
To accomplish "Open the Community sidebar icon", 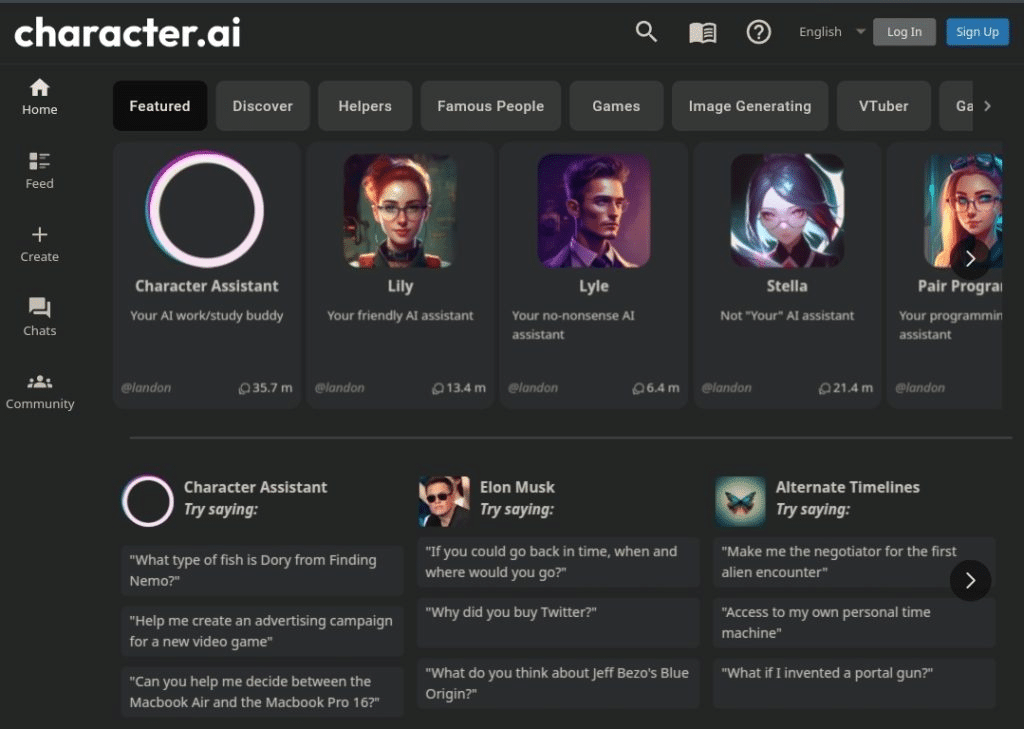I will pyautogui.click(x=40, y=391).
